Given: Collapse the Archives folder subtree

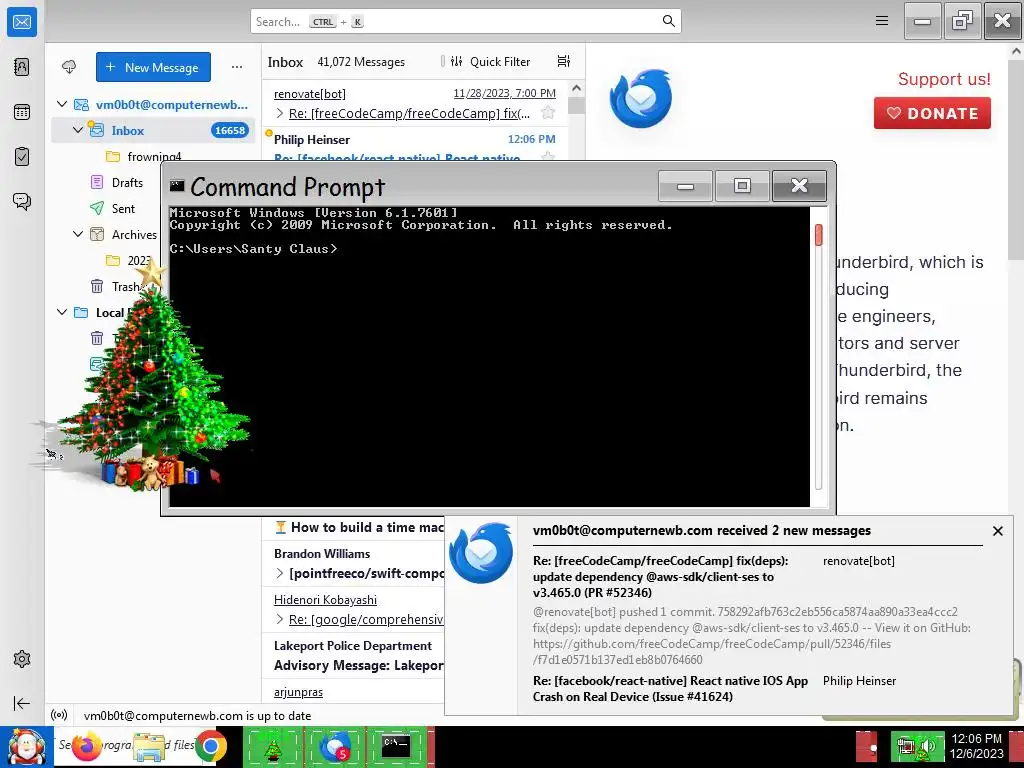Looking at the screenshot, I should pyautogui.click(x=78, y=234).
